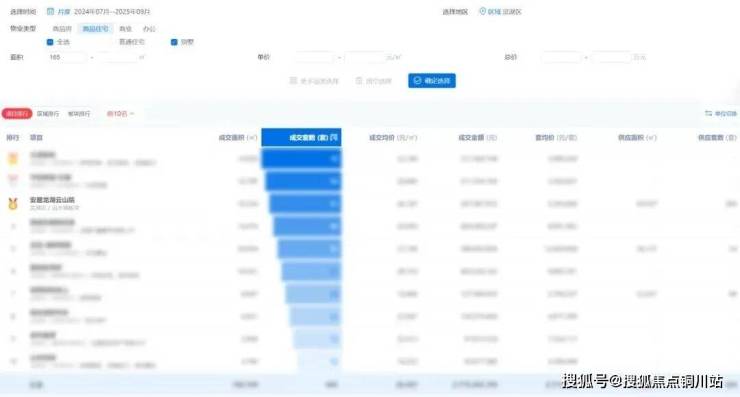The width and height of the screenshot is (740, 397).
Task: Toggle the 别墅 checkbox
Action: (174, 42)
